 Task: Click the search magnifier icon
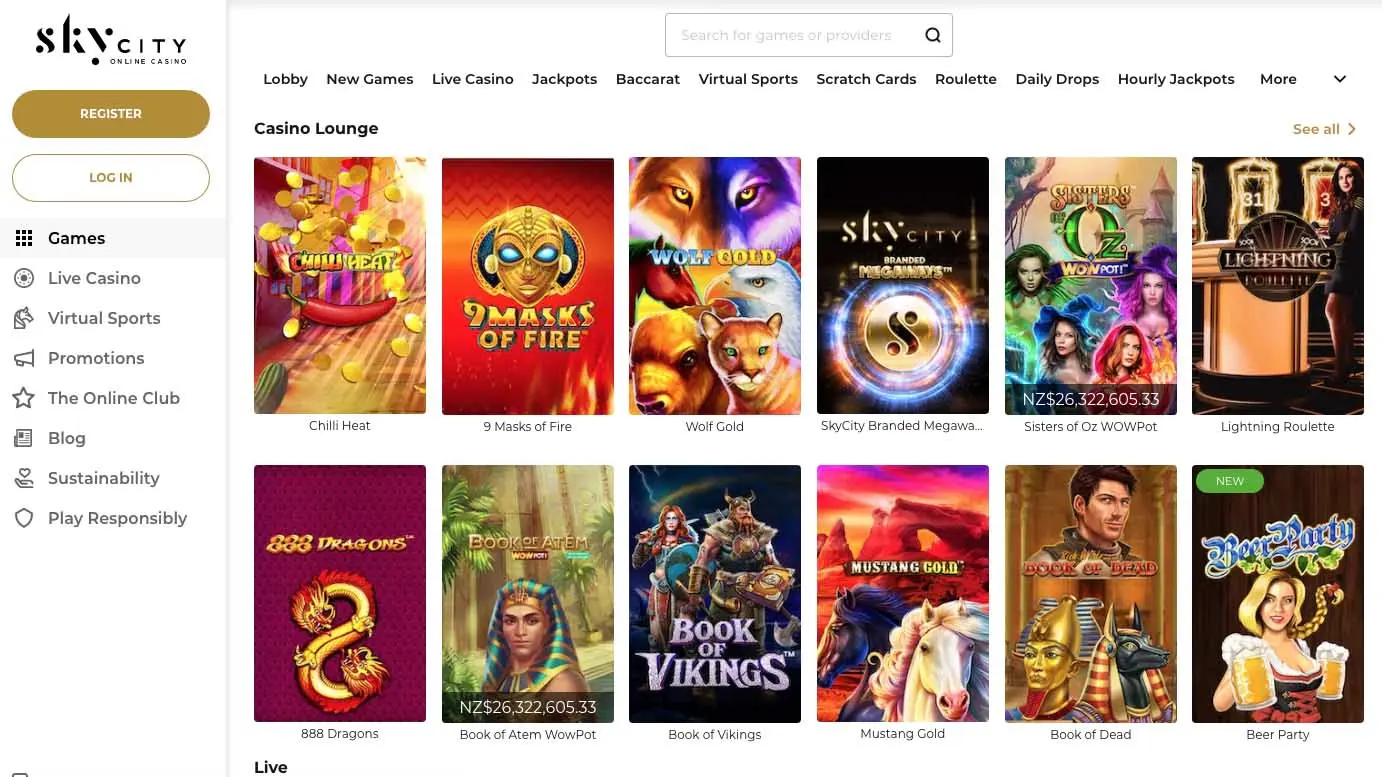pos(932,35)
